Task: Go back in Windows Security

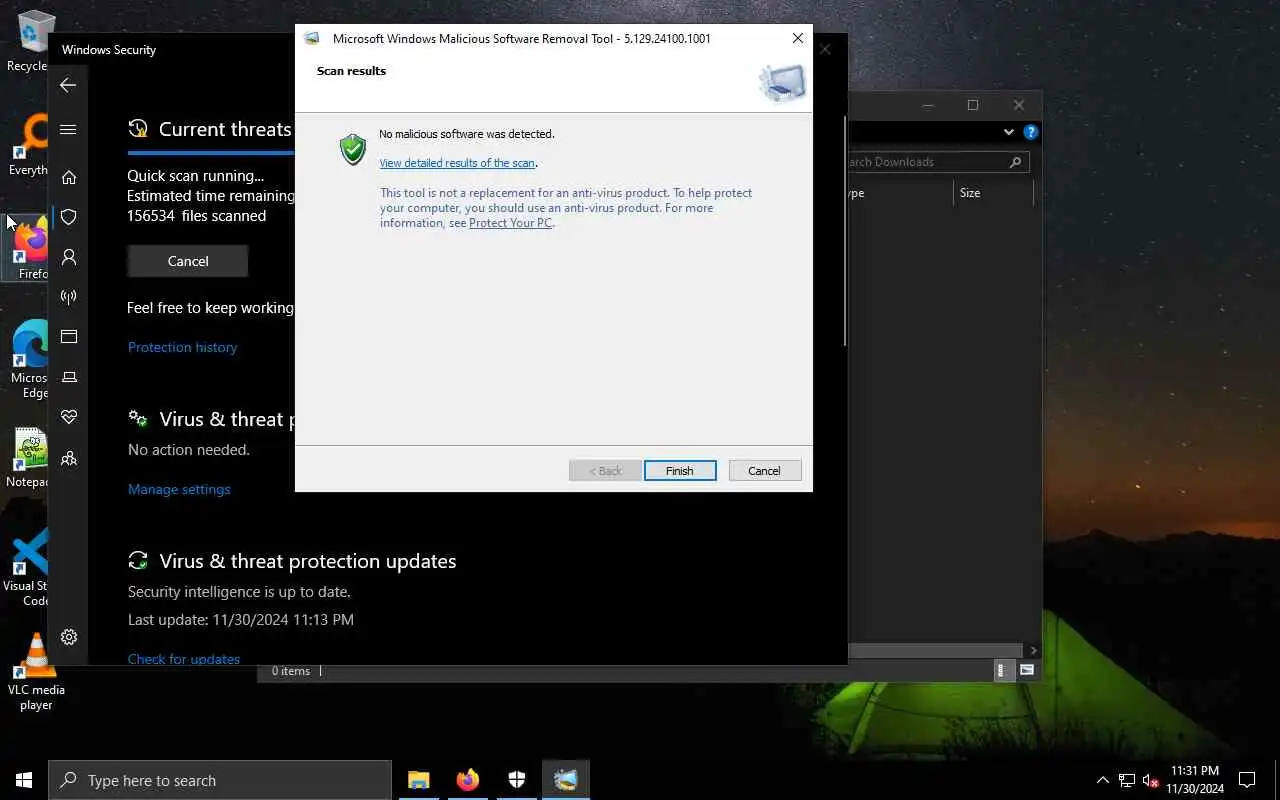Action: [x=68, y=86]
